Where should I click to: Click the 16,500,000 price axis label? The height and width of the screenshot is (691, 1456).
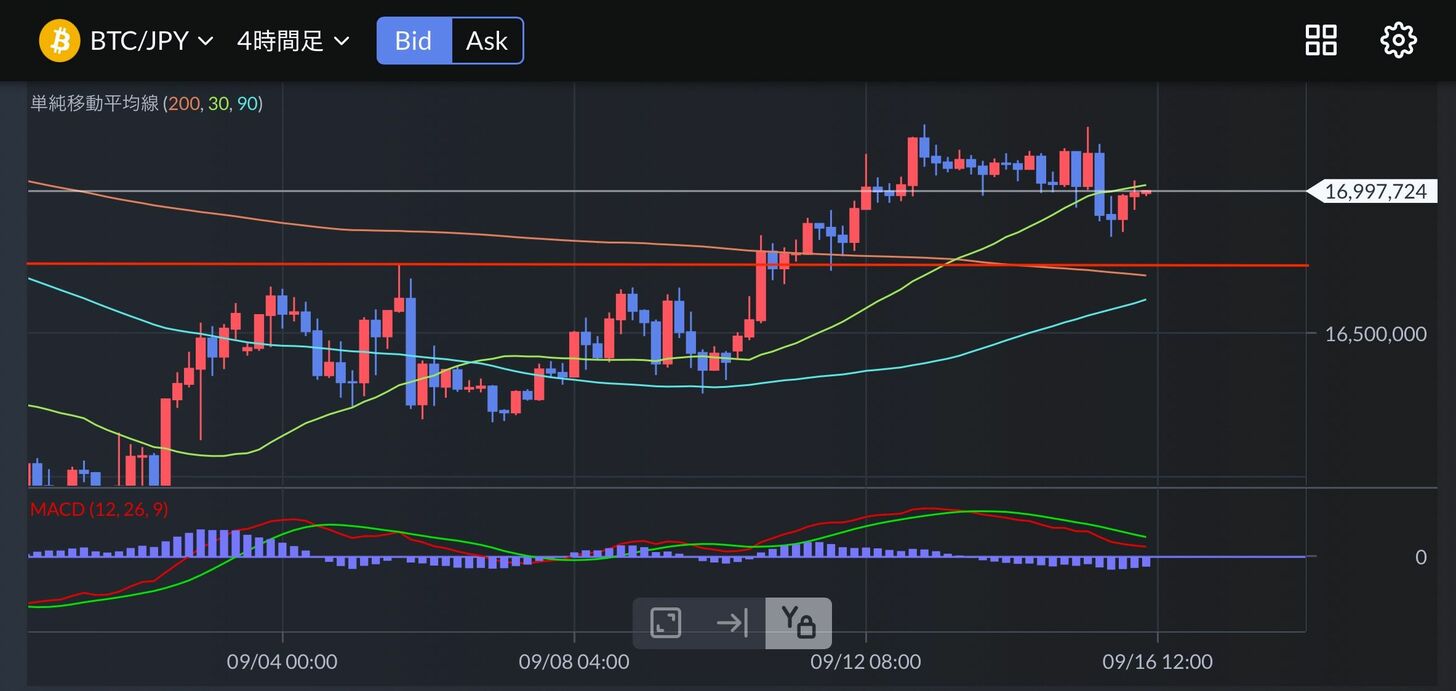point(1375,334)
